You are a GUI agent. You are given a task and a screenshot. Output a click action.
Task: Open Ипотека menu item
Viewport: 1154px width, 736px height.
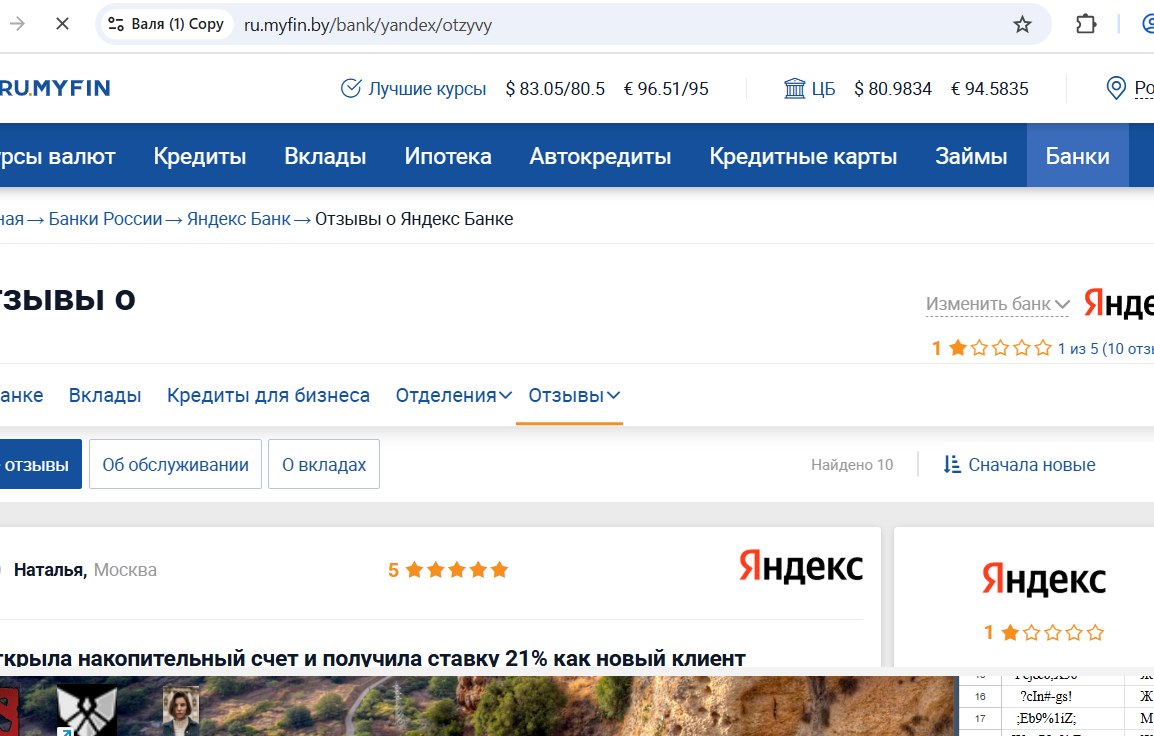pyautogui.click(x=447, y=156)
